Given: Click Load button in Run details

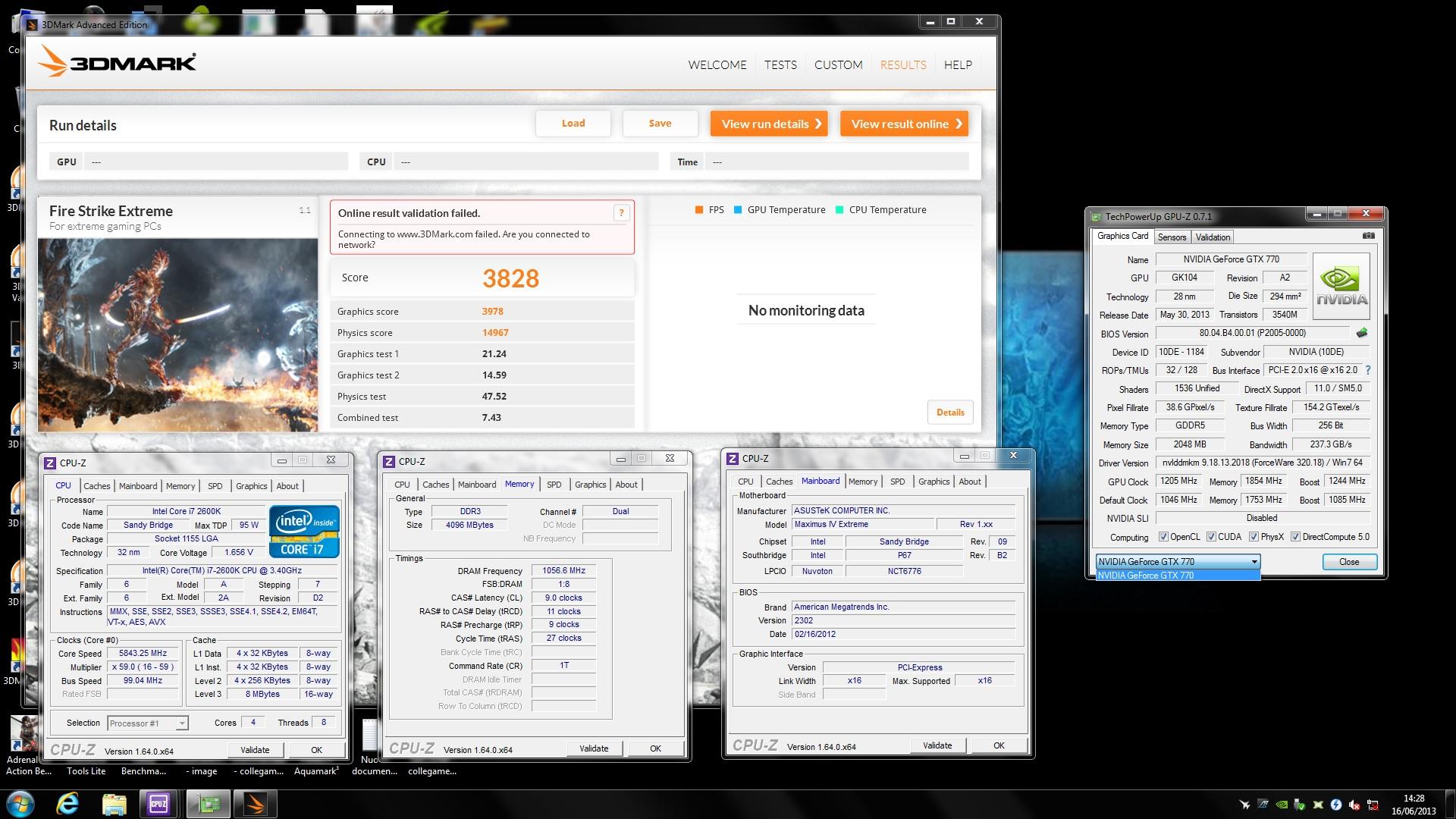Looking at the screenshot, I should tap(573, 124).
